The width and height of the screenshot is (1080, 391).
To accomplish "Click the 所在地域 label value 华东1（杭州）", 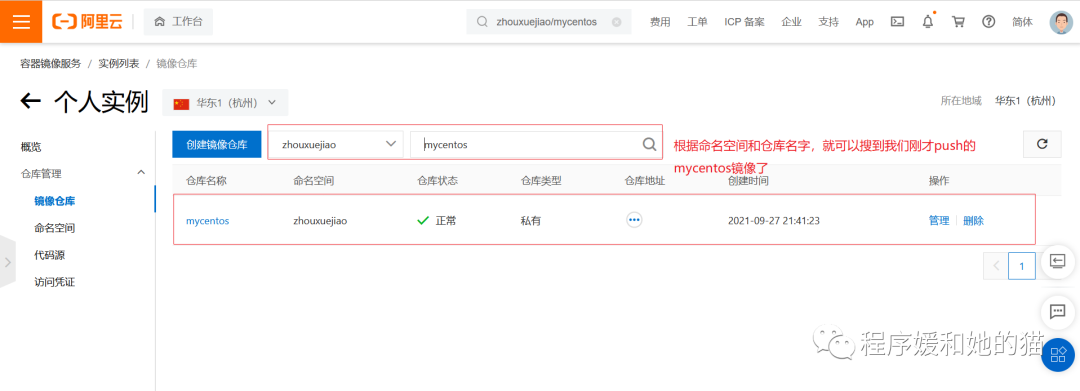I will point(1025,101).
